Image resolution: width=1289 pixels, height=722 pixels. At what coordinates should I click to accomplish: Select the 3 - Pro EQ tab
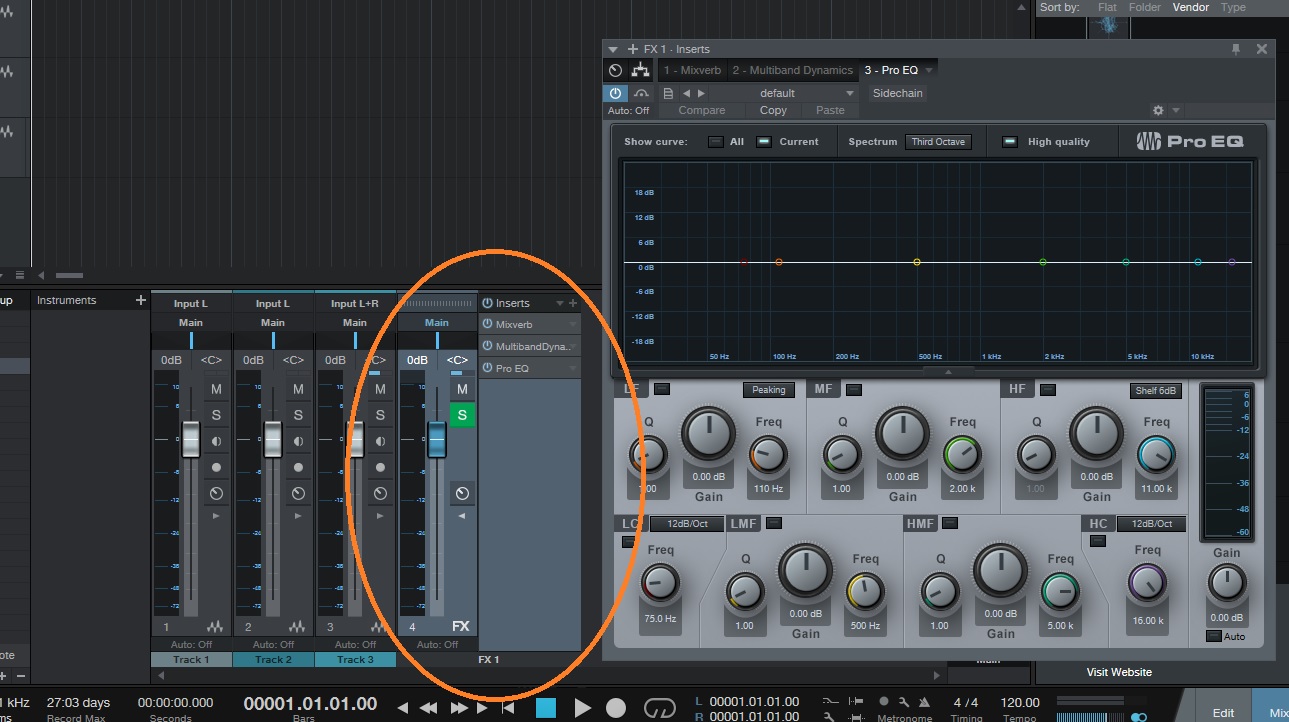(891, 70)
